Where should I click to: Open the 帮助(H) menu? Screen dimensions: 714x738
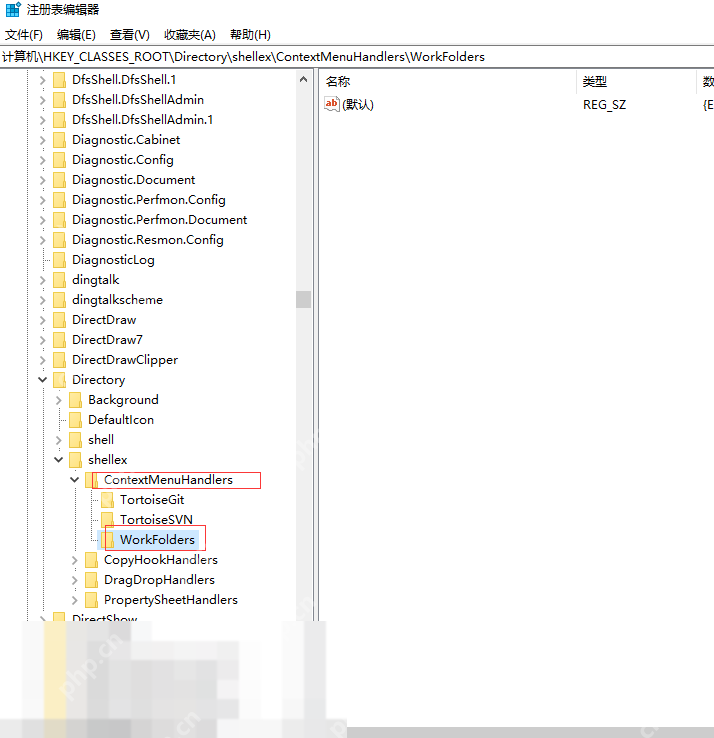pyautogui.click(x=250, y=35)
